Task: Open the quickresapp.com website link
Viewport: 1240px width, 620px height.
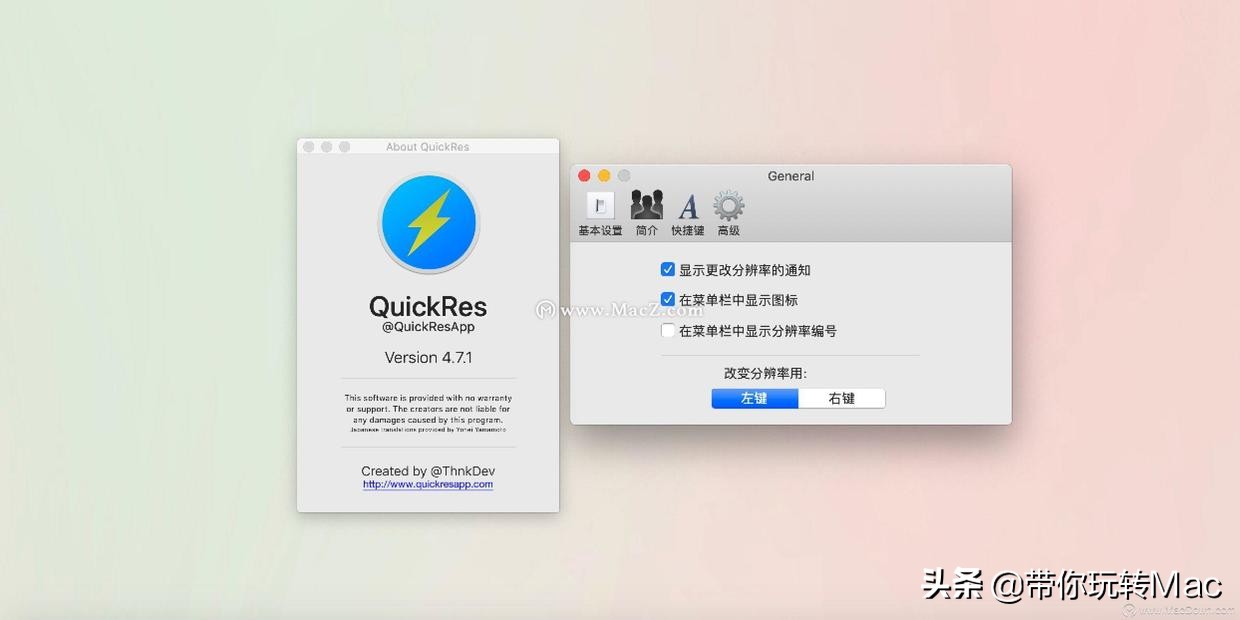Action: (x=428, y=484)
